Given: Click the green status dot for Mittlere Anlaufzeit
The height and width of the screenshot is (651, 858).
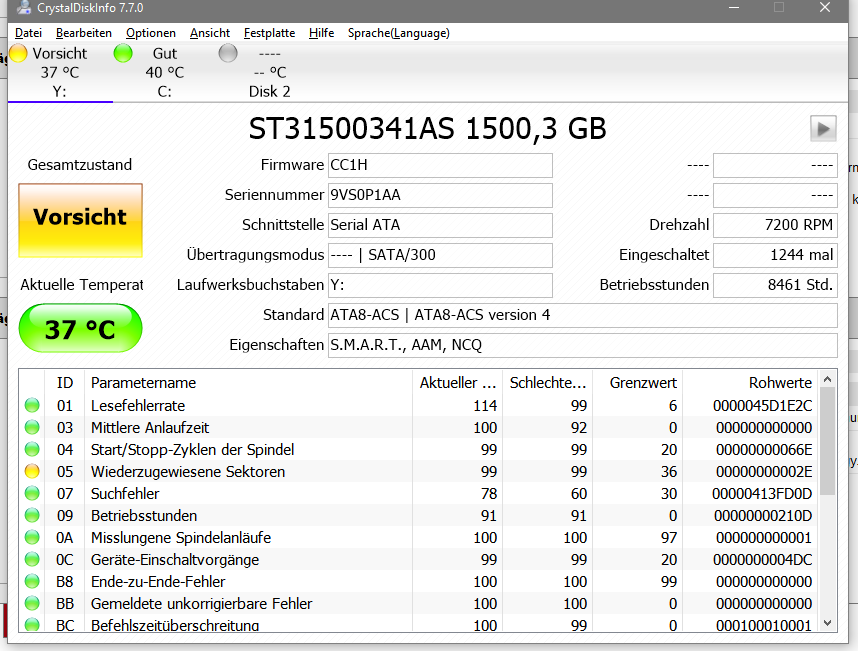Looking at the screenshot, I should pyautogui.click(x=32, y=427).
